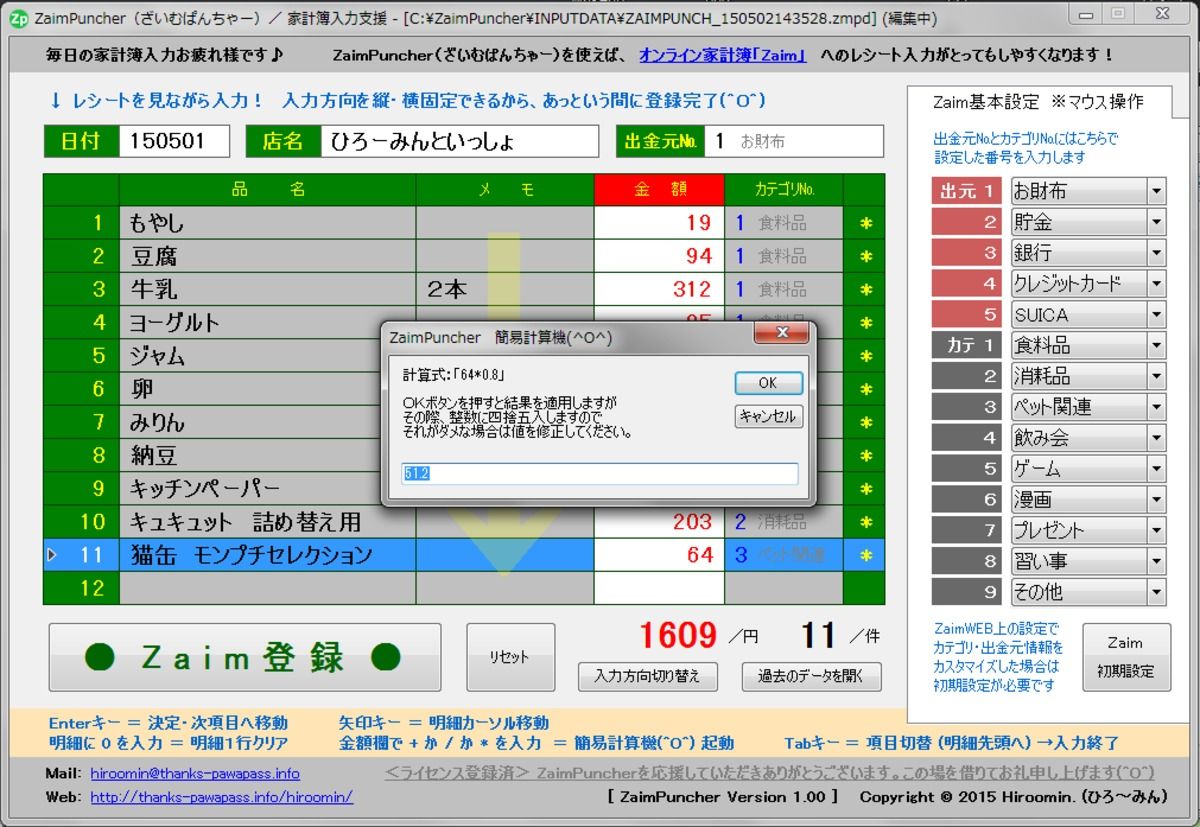Click the キャンセル button in calculator dialog

(768, 416)
